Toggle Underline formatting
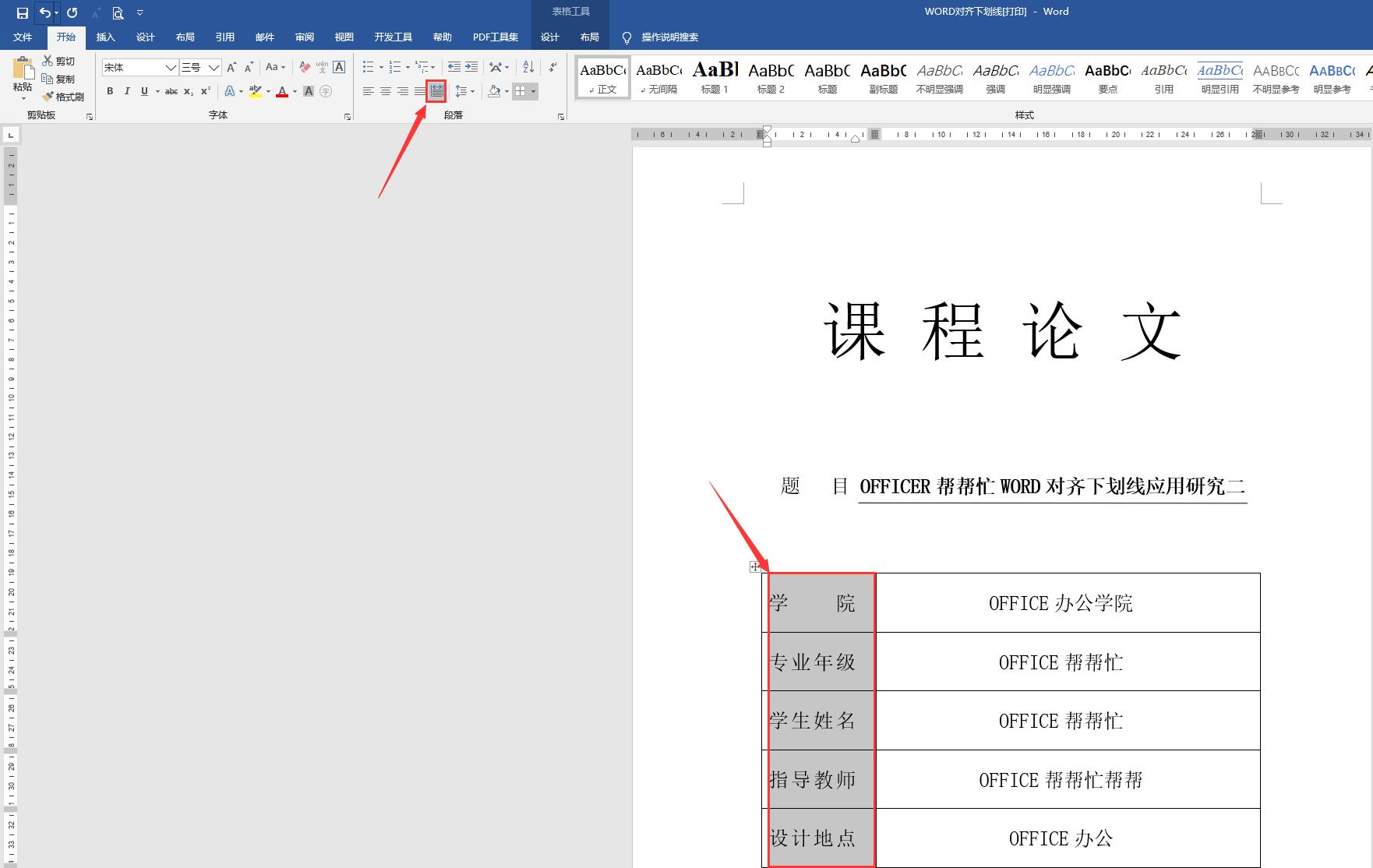1373x868 pixels. coord(144,91)
